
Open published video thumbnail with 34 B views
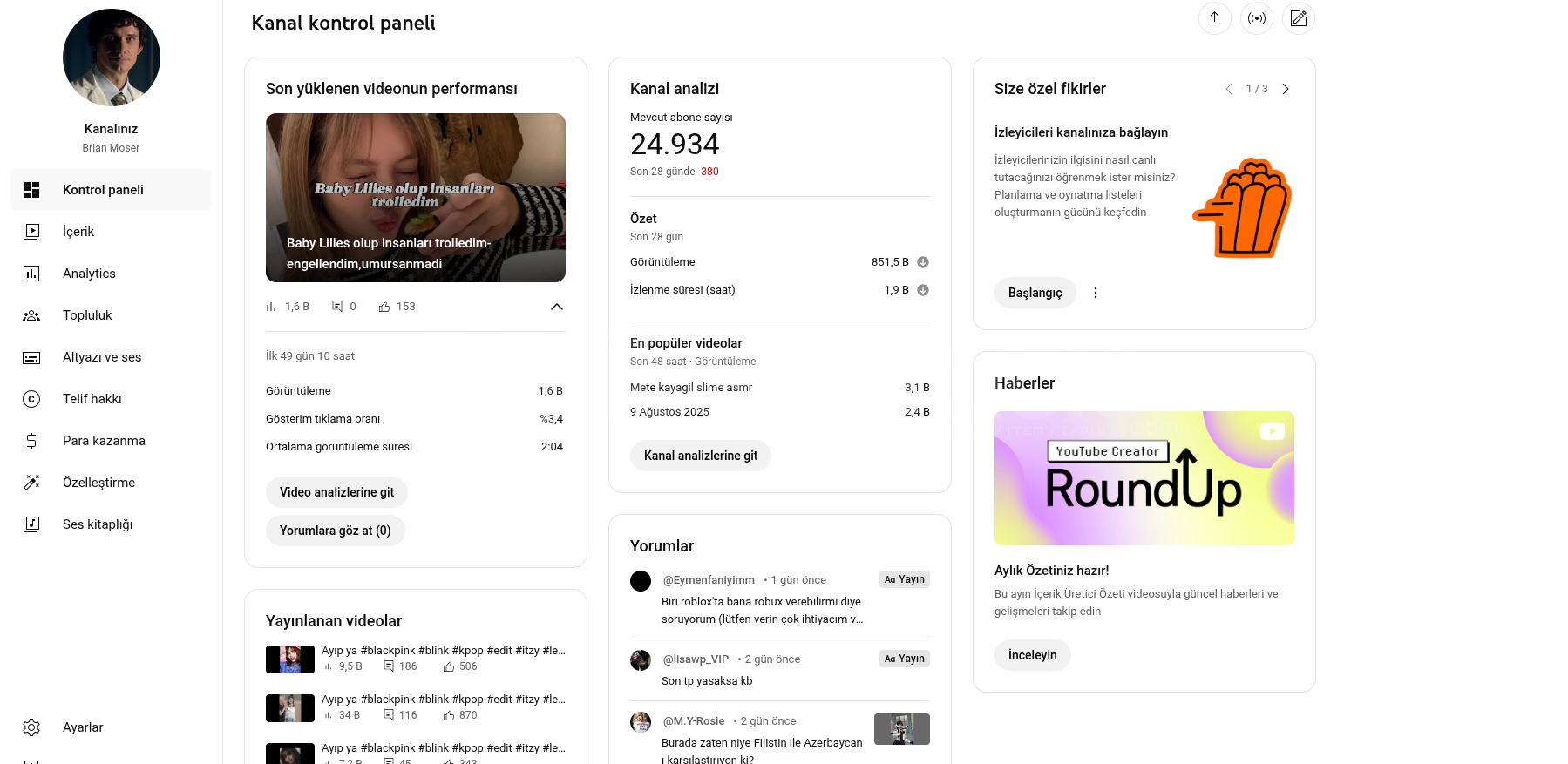[x=290, y=708]
